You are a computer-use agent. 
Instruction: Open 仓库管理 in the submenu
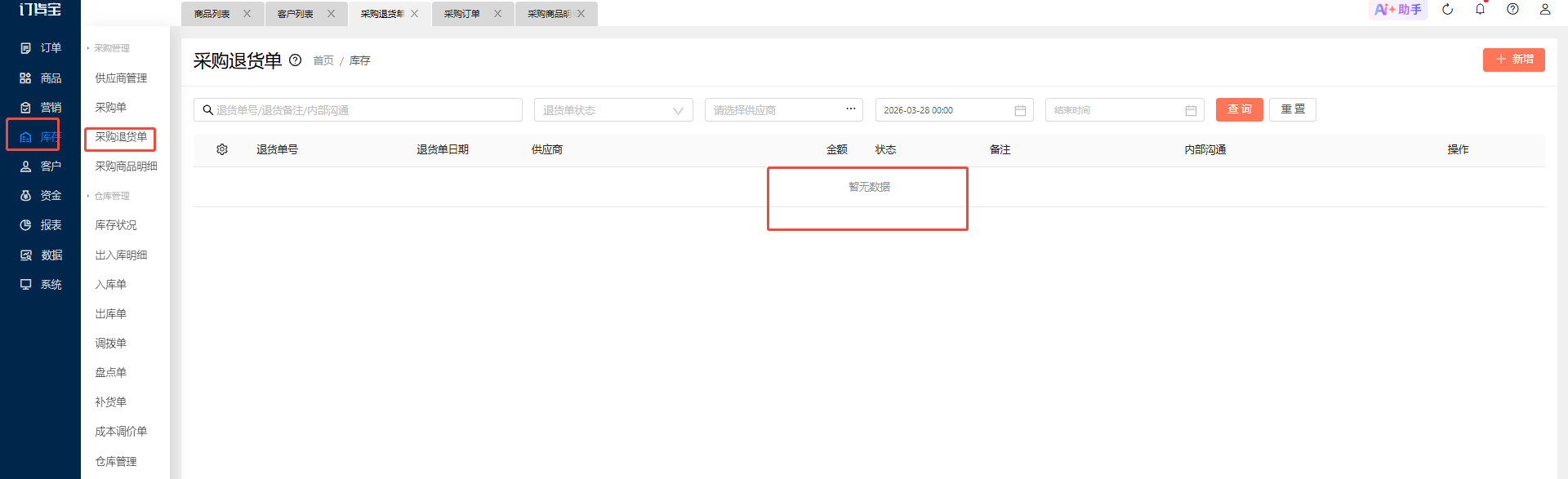116,462
